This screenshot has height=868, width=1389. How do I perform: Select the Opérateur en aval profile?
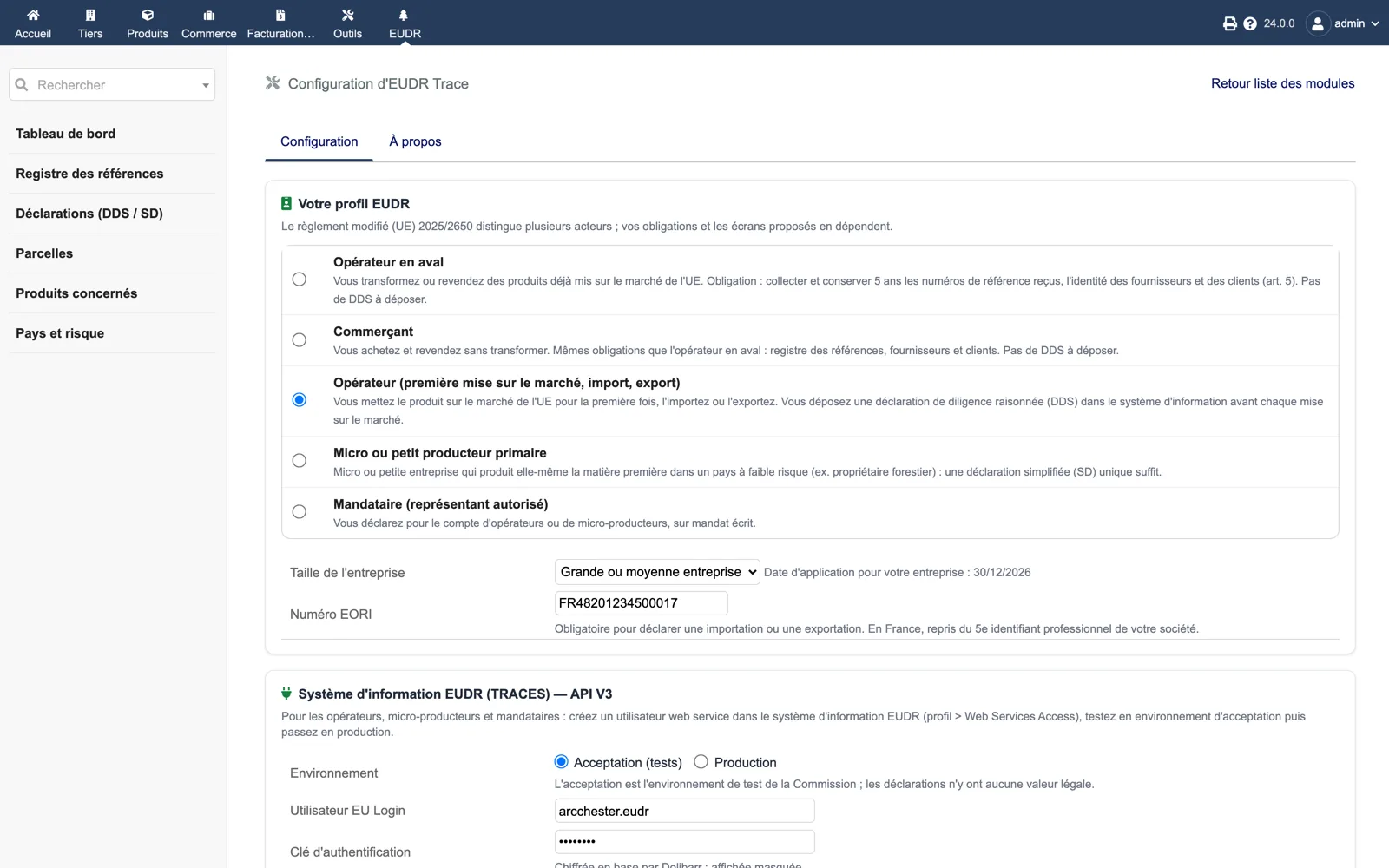pyautogui.click(x=299, y=279)
